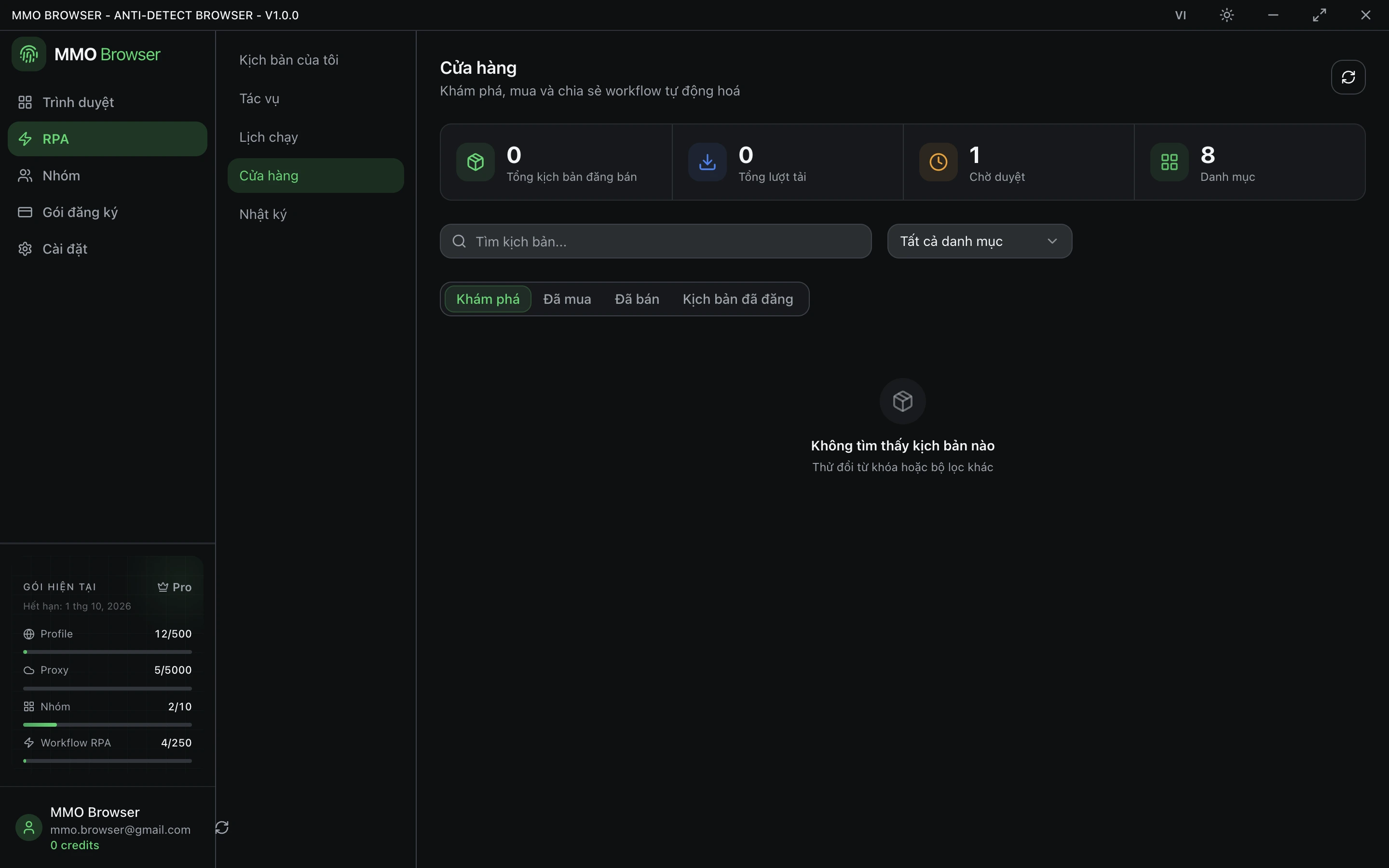
Task: Toggle the light/dark theme sun icon
Action: coord(1226,15)
